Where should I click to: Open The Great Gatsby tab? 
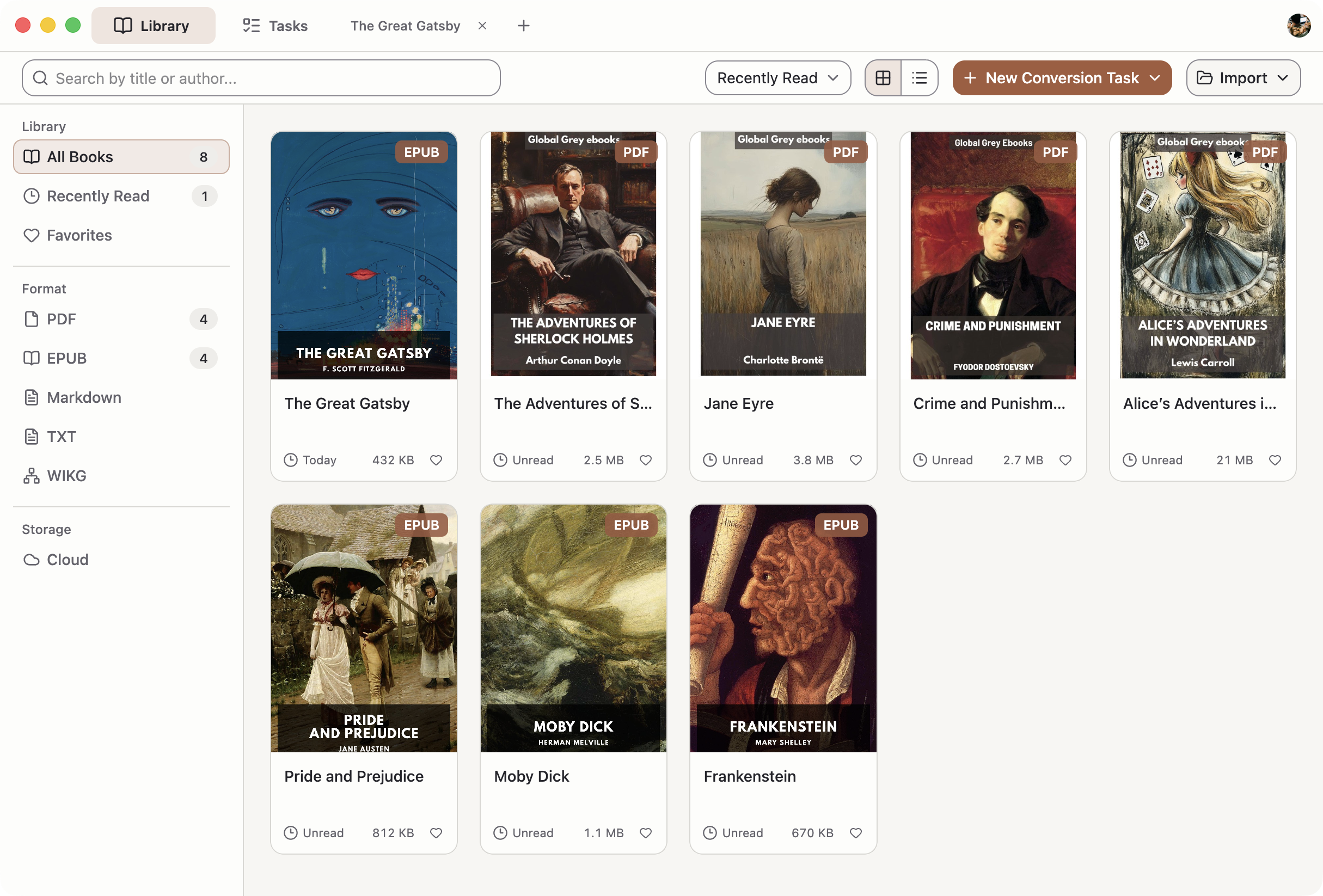coord(405,26)
